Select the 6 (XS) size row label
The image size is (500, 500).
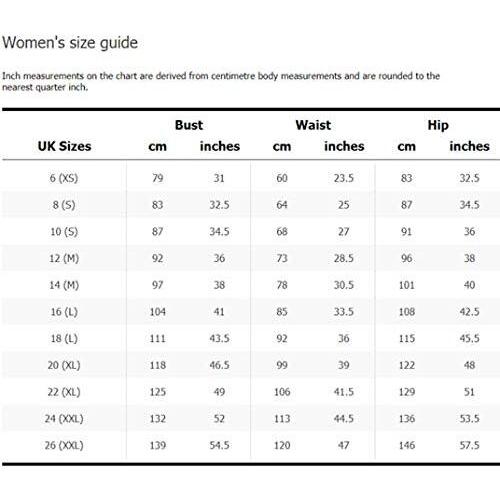(64, 178)
